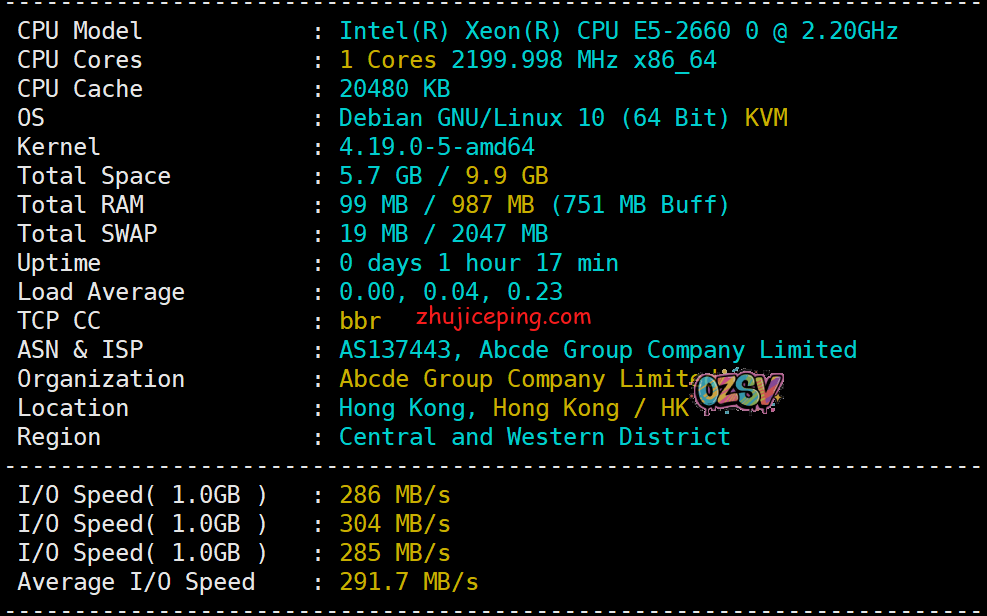Click the Average I/O Speed label
The height and width of the screenshot is (616, 987).
point(136,581)
